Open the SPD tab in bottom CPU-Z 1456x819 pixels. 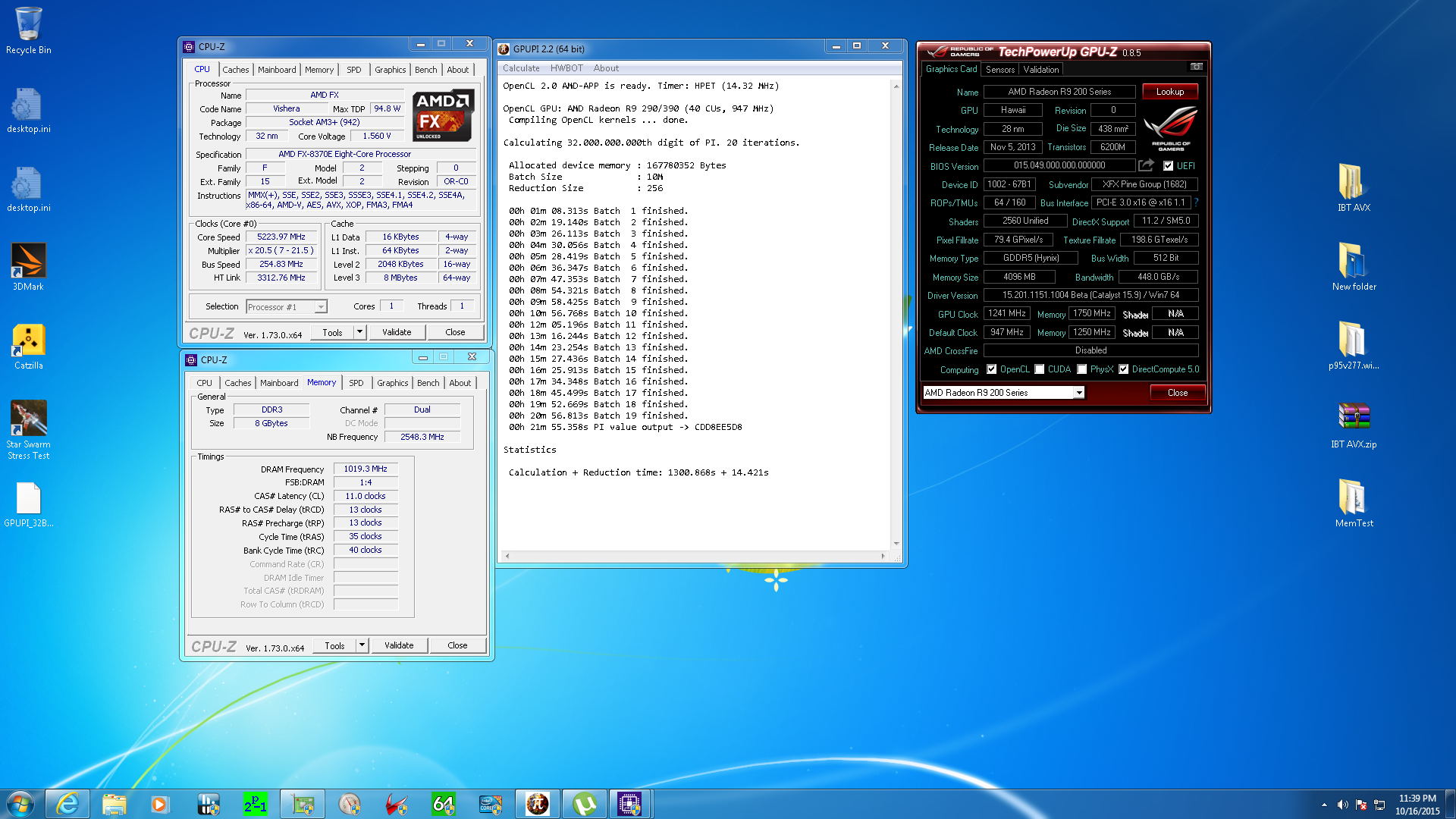click(x=356, y=383)
